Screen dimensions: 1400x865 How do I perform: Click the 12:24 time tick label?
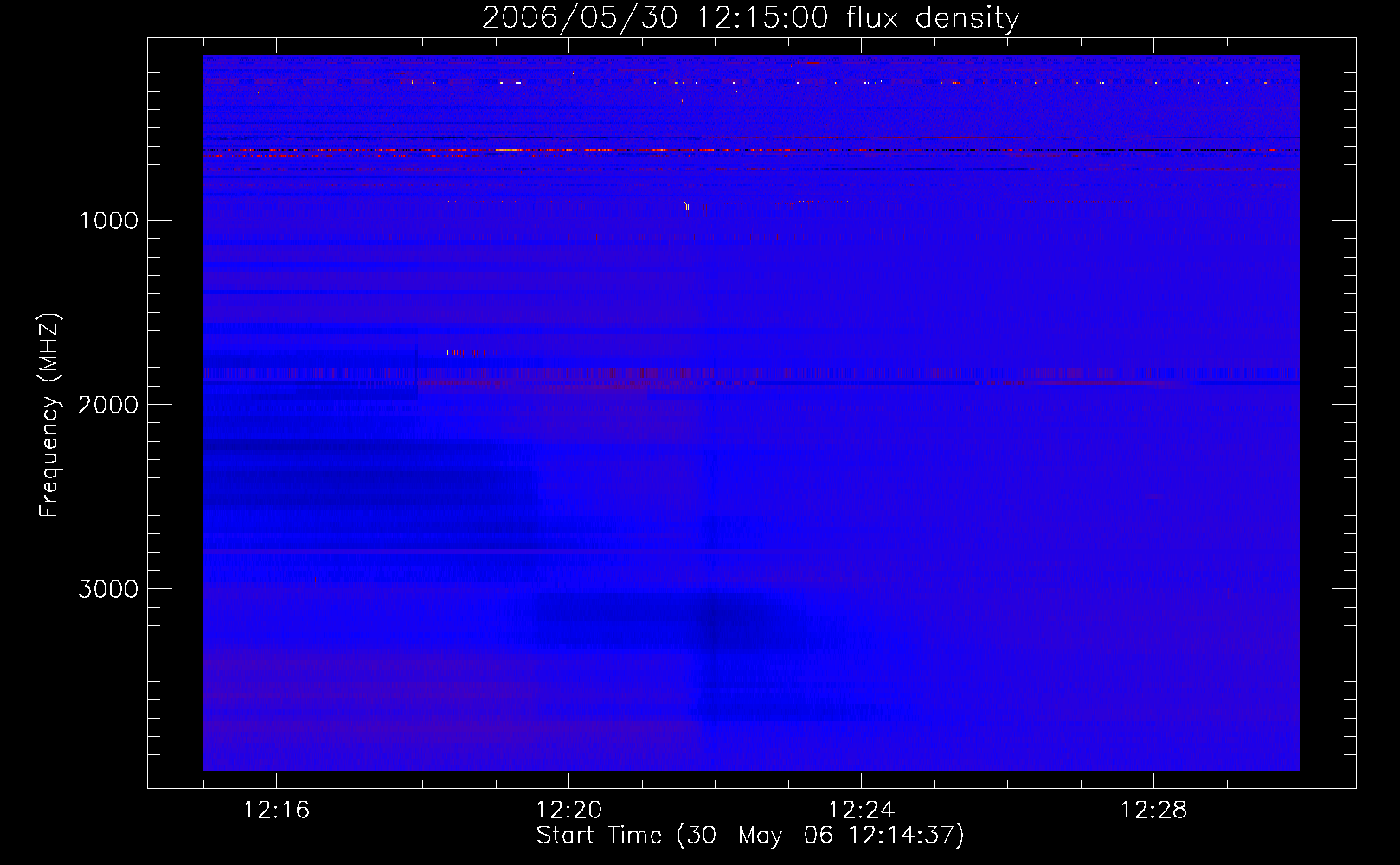pyautogui.click(x=861, y=811)
